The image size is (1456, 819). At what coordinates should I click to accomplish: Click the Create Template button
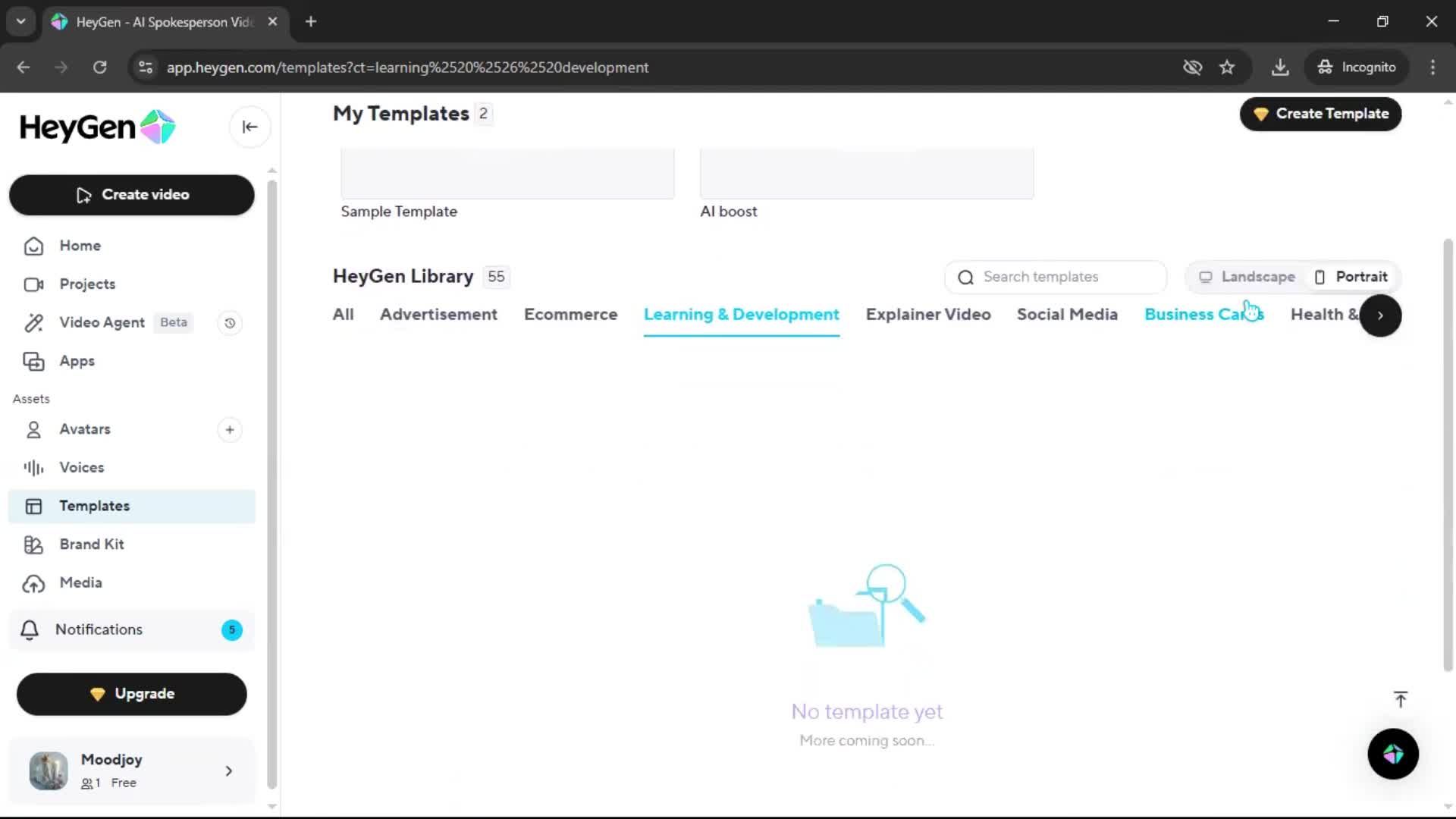pos(1320,114)
